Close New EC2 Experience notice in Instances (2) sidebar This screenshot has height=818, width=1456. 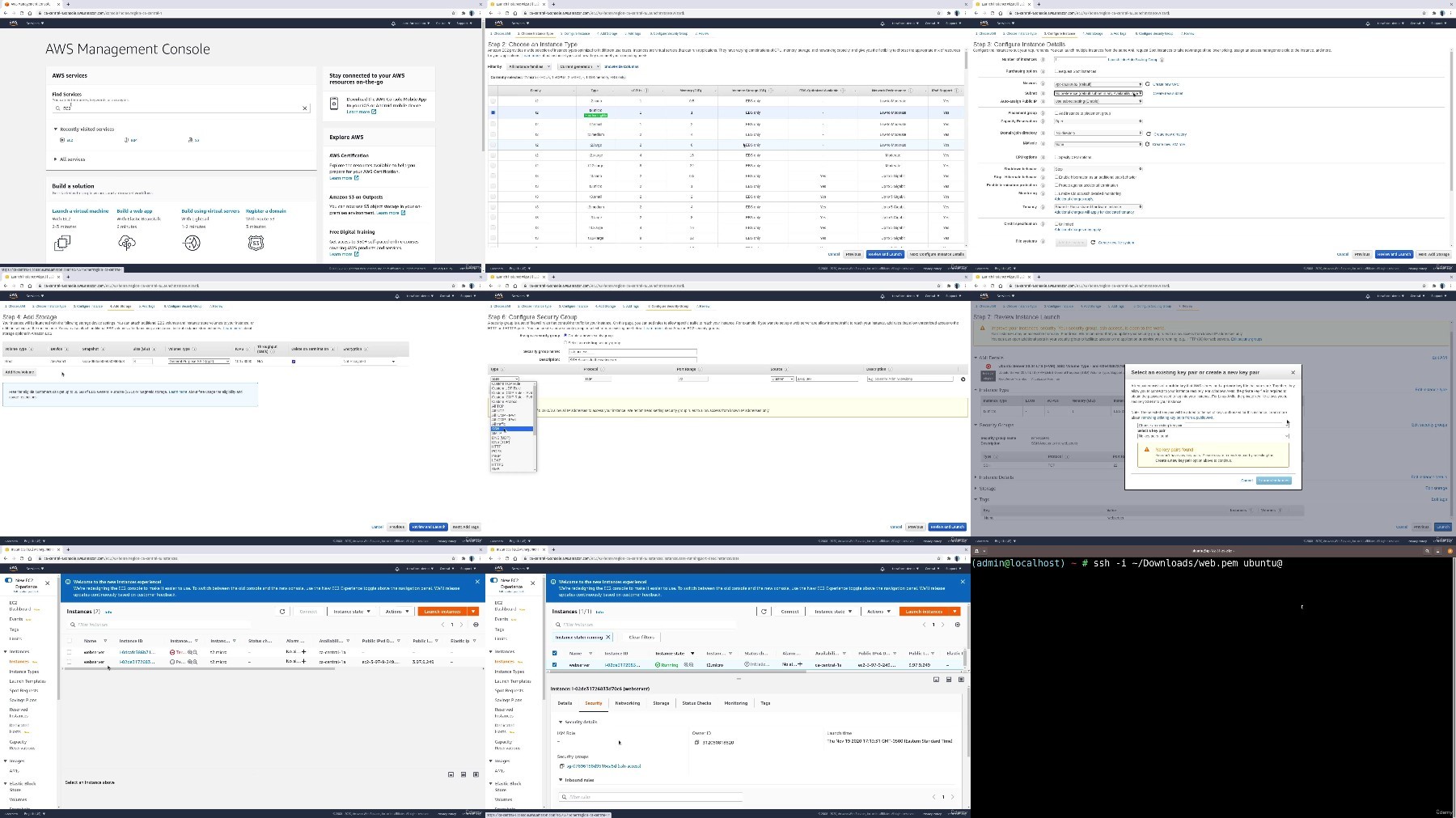click(47, 583)
